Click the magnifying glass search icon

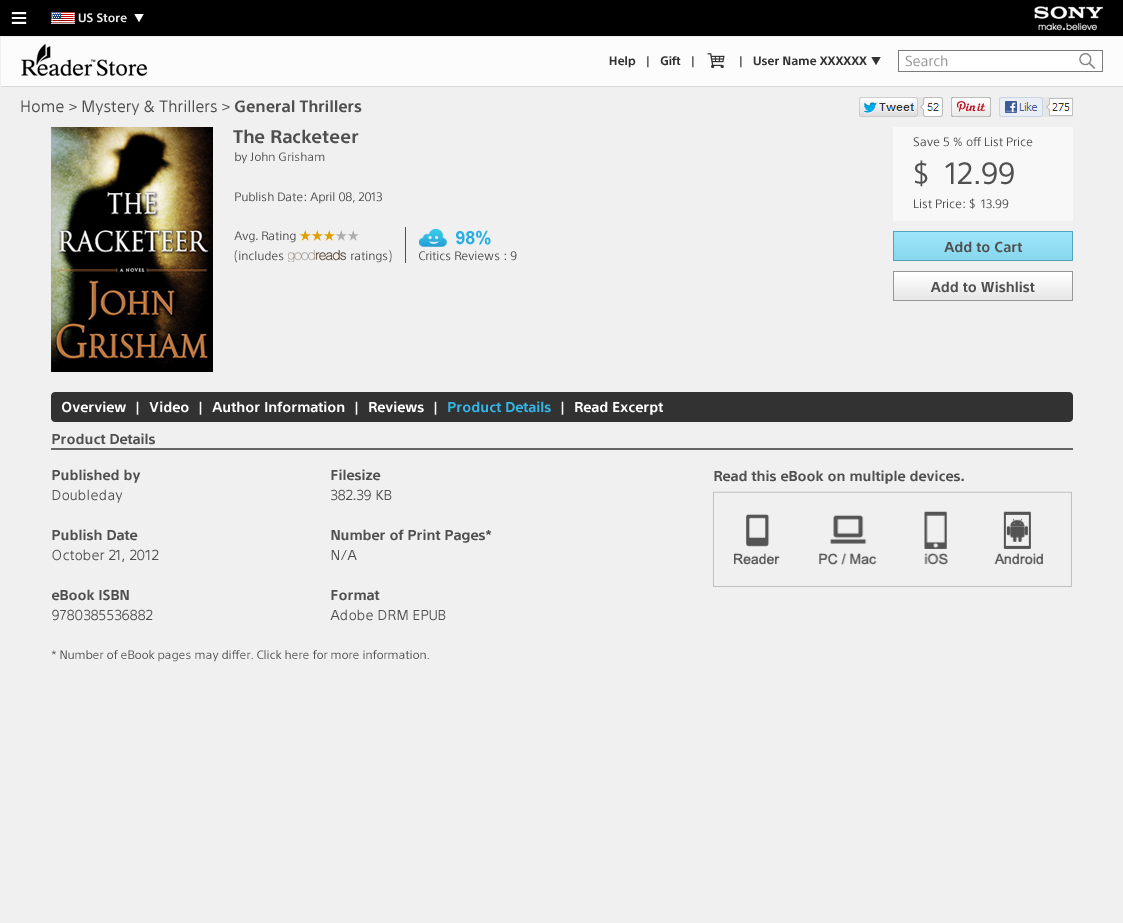pos(1087,61)
